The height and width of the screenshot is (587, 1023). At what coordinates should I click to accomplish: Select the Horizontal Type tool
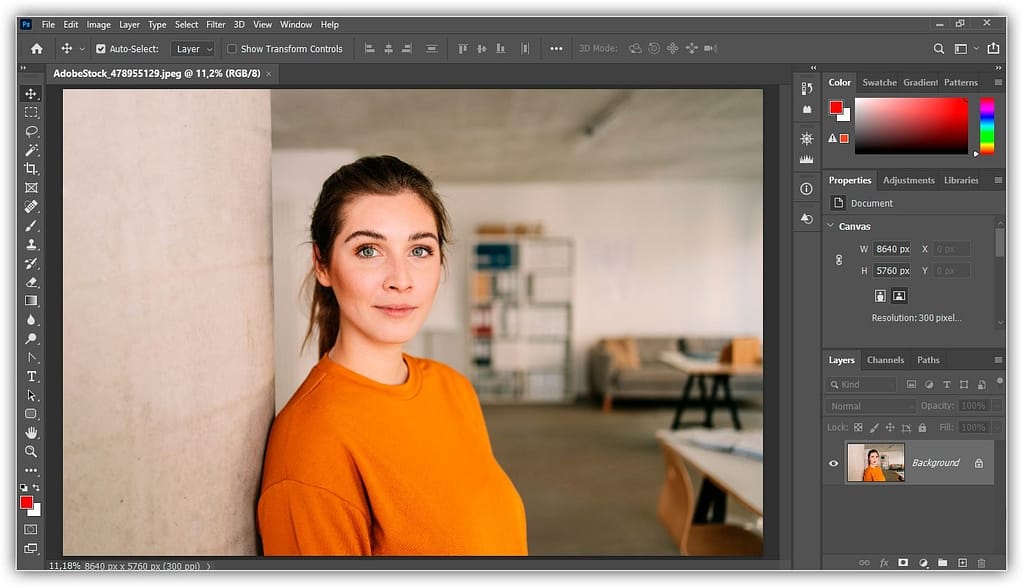(31, 376)
